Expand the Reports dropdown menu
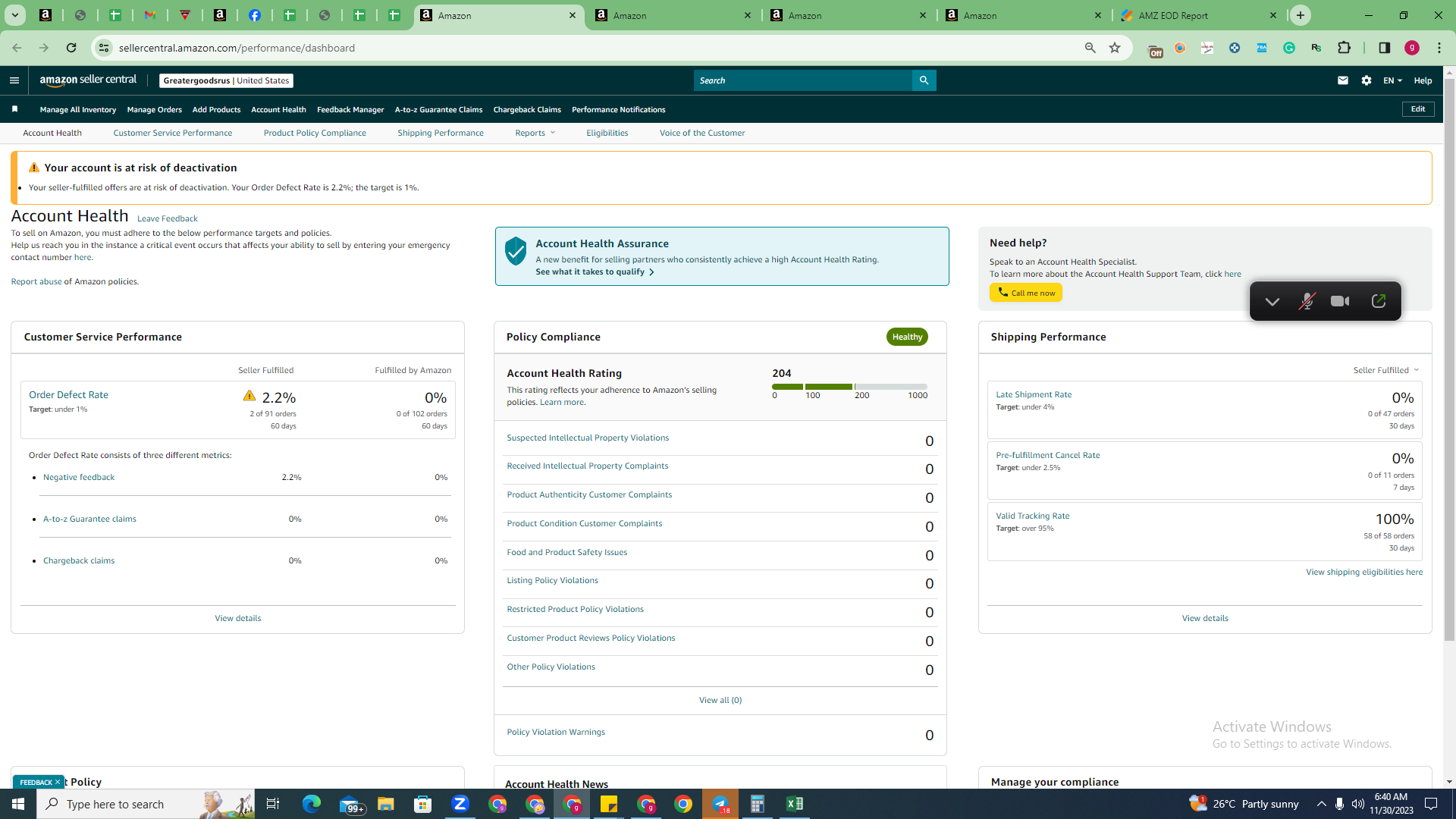This screenshot has width=1456, height=819. click(535, 133)
